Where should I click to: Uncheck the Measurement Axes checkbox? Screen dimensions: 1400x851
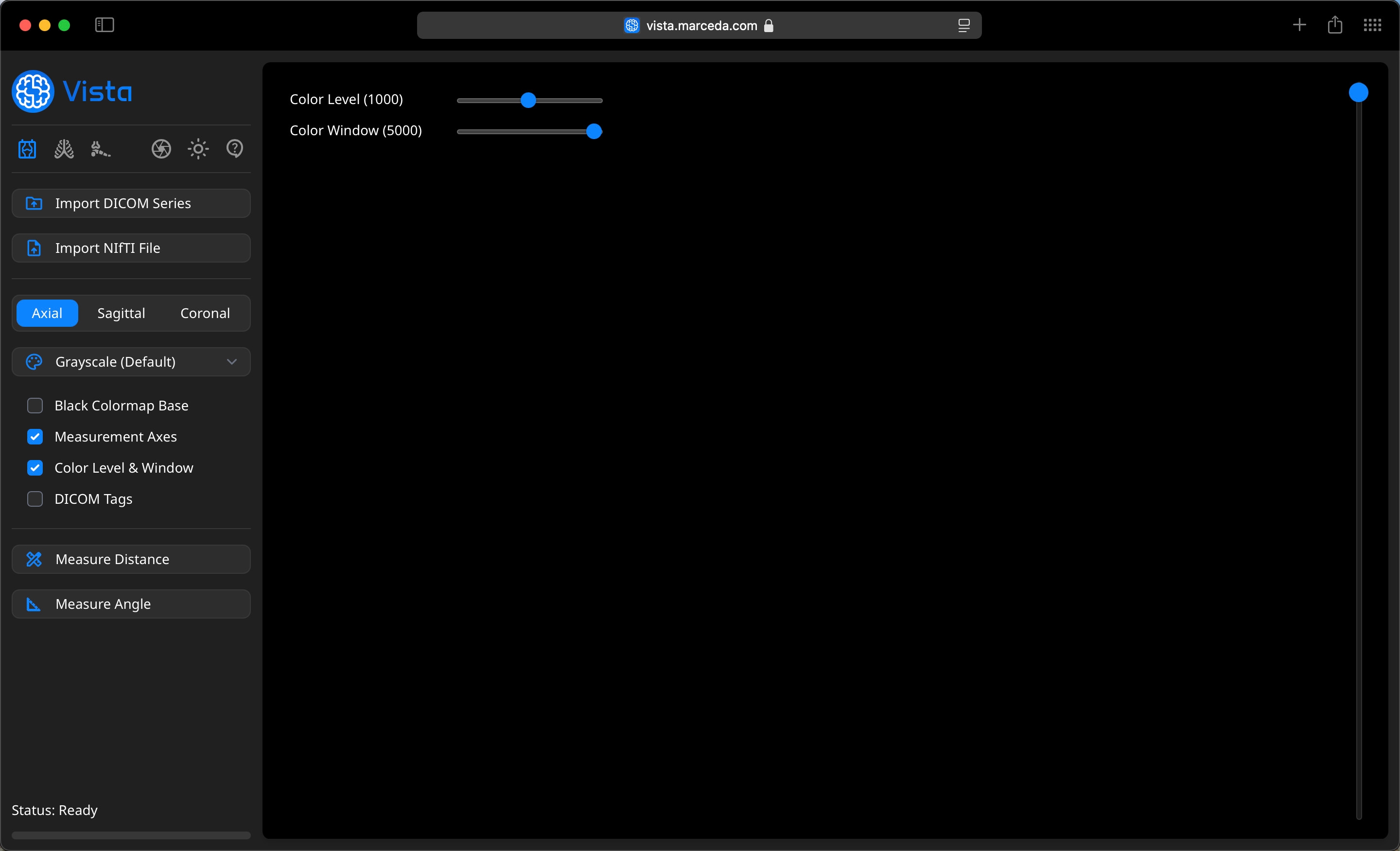(x=35, y=437)
